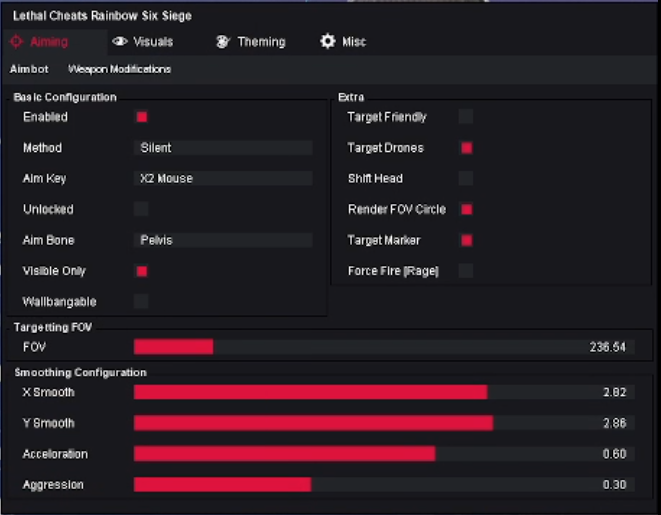The width and height of the screenshot is (661, 515).
Task: Check the Target Friendly box
Action: (466, 117)
